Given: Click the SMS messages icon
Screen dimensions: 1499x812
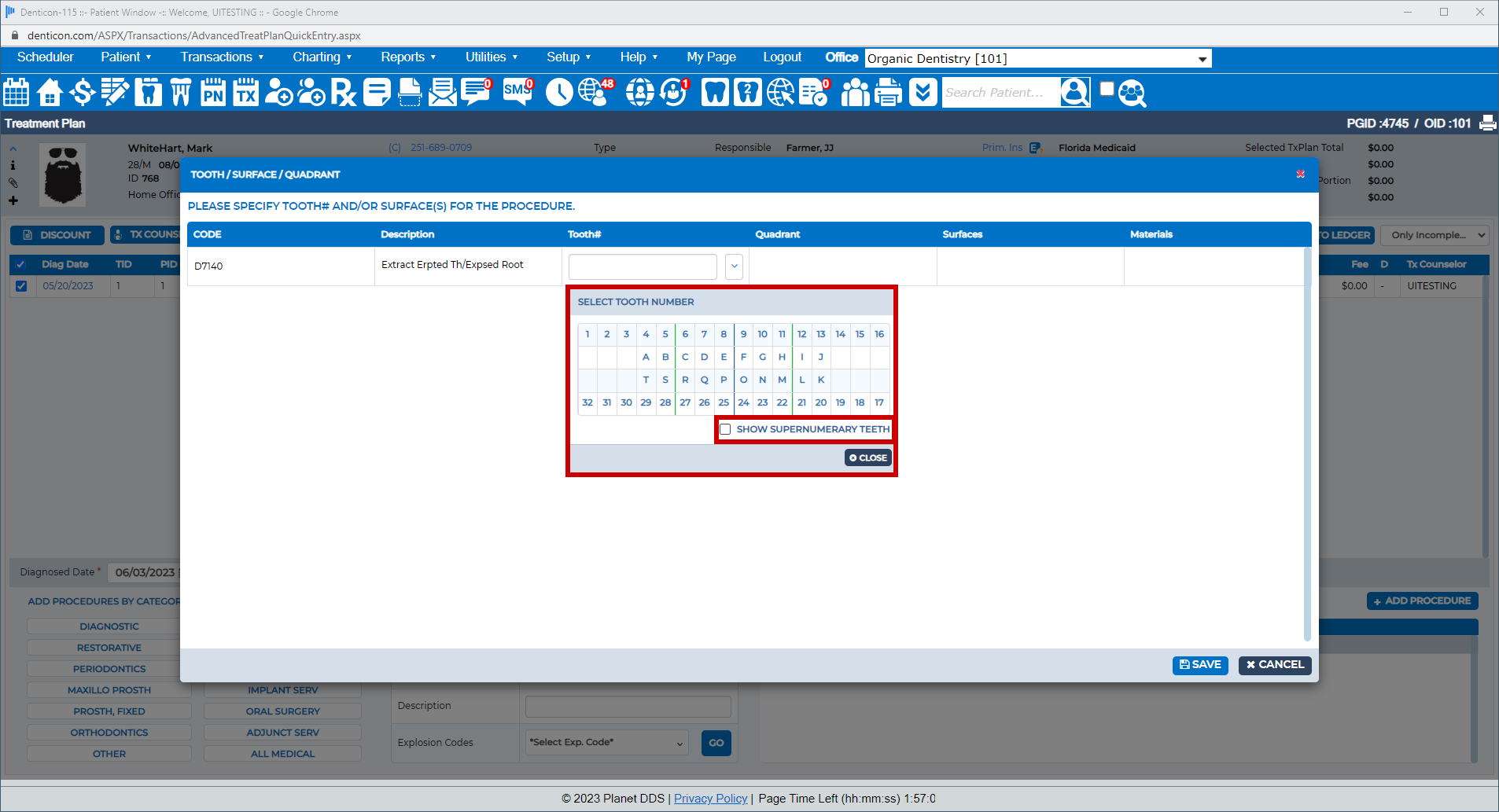Looking at the screenshot, I should pyautogui.click(x=517, y=93).
